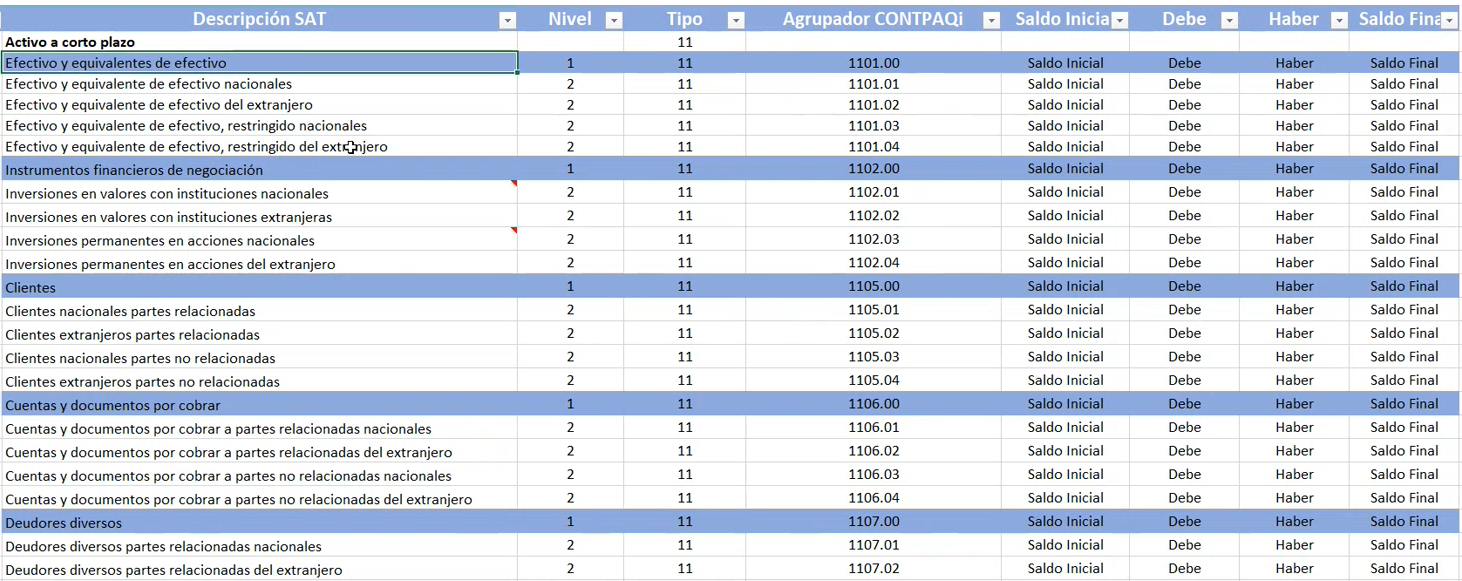Screen dimensions: 1462x581
Task: Open the Debe column filter dropdown
Action: click(1229, 20)
